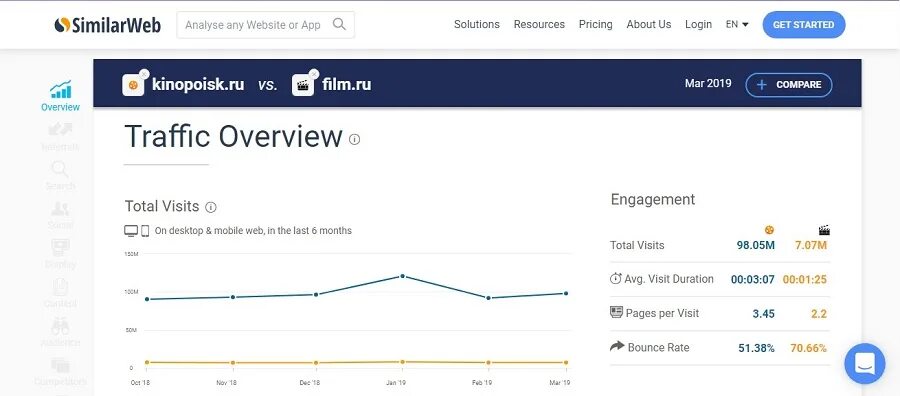Click the 7.07M total visits value

point(810,246)
